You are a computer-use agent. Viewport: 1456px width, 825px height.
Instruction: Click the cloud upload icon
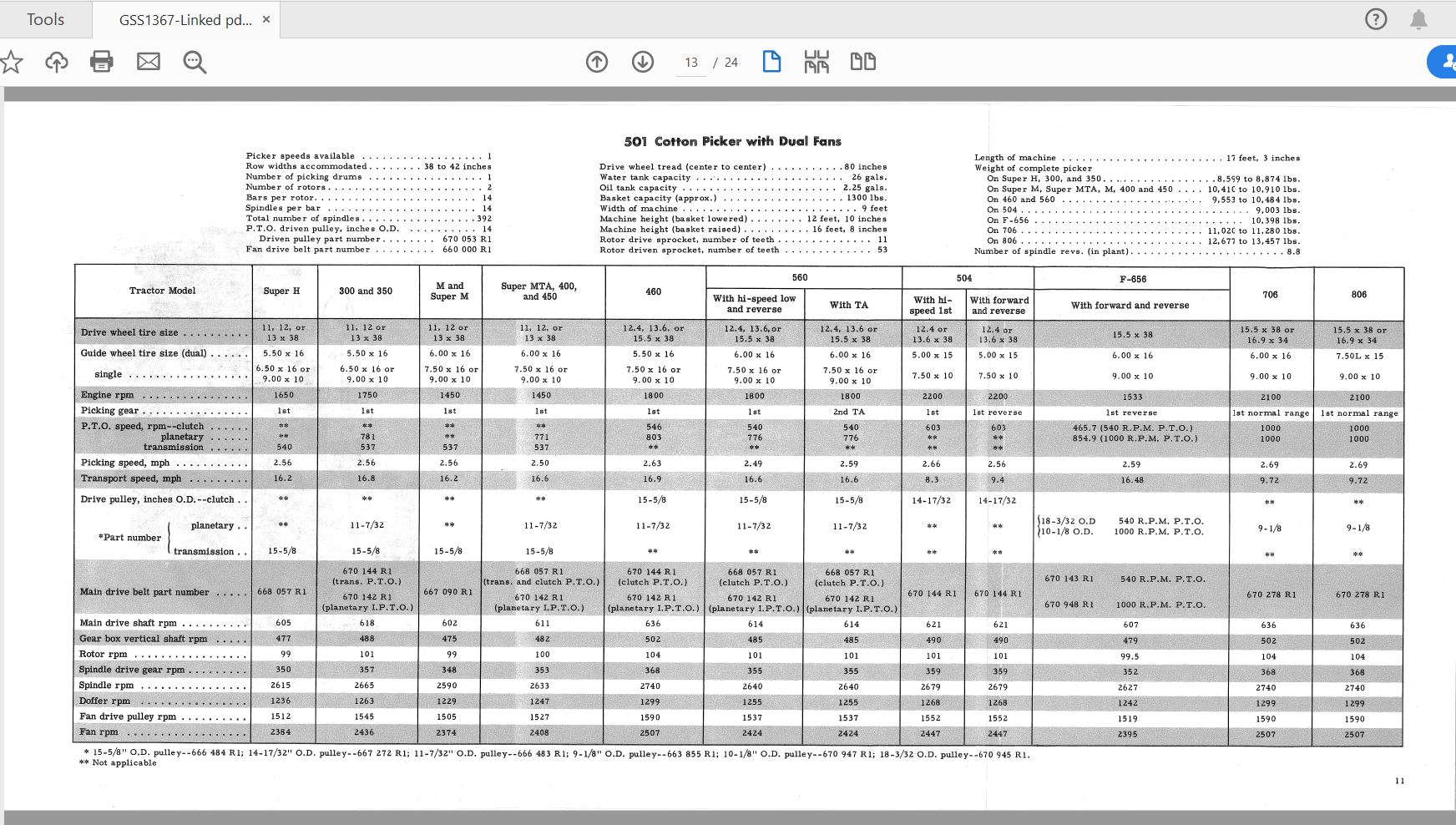(x=57, y=62)
